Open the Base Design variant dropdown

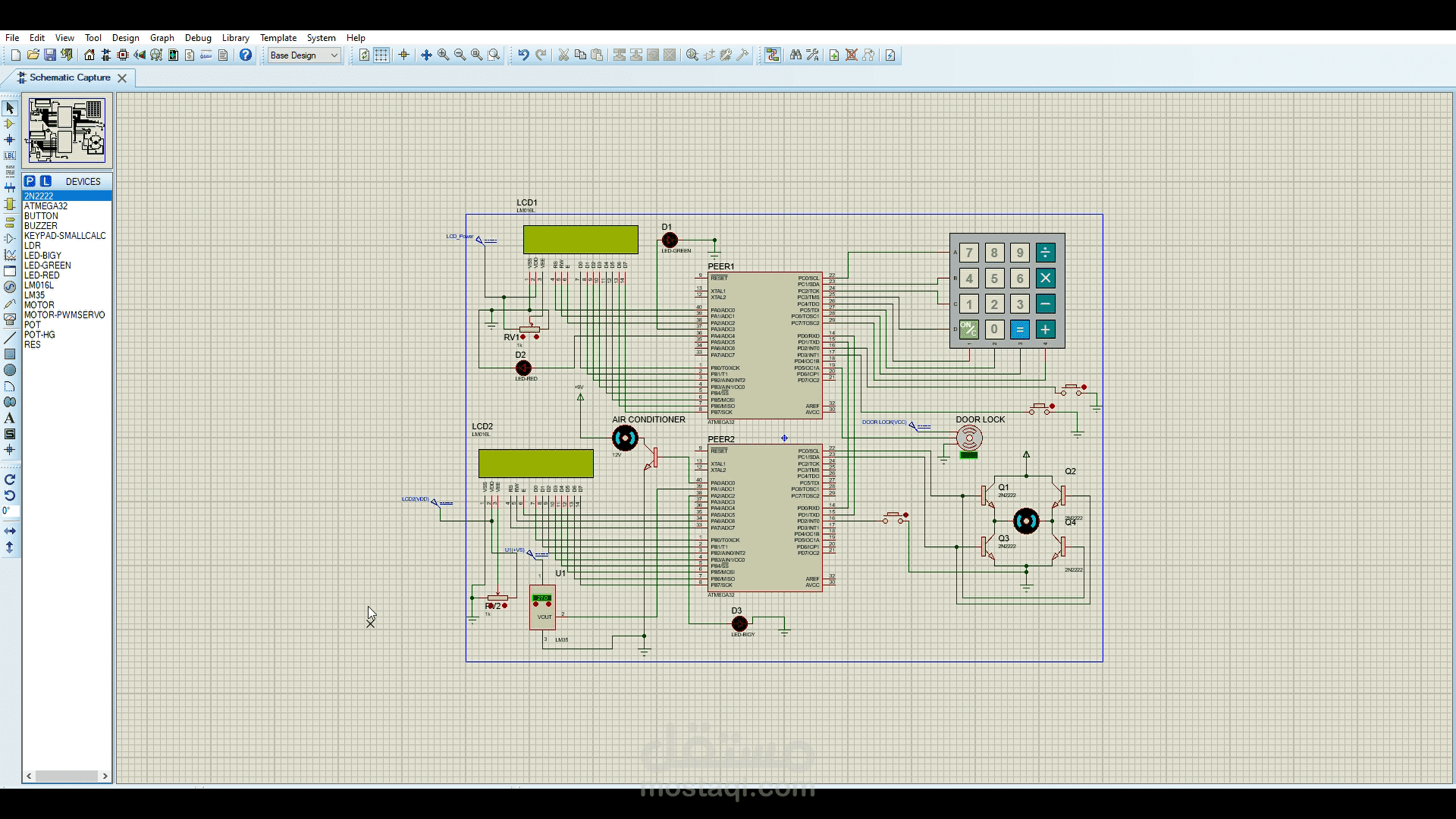pos(304,55)
